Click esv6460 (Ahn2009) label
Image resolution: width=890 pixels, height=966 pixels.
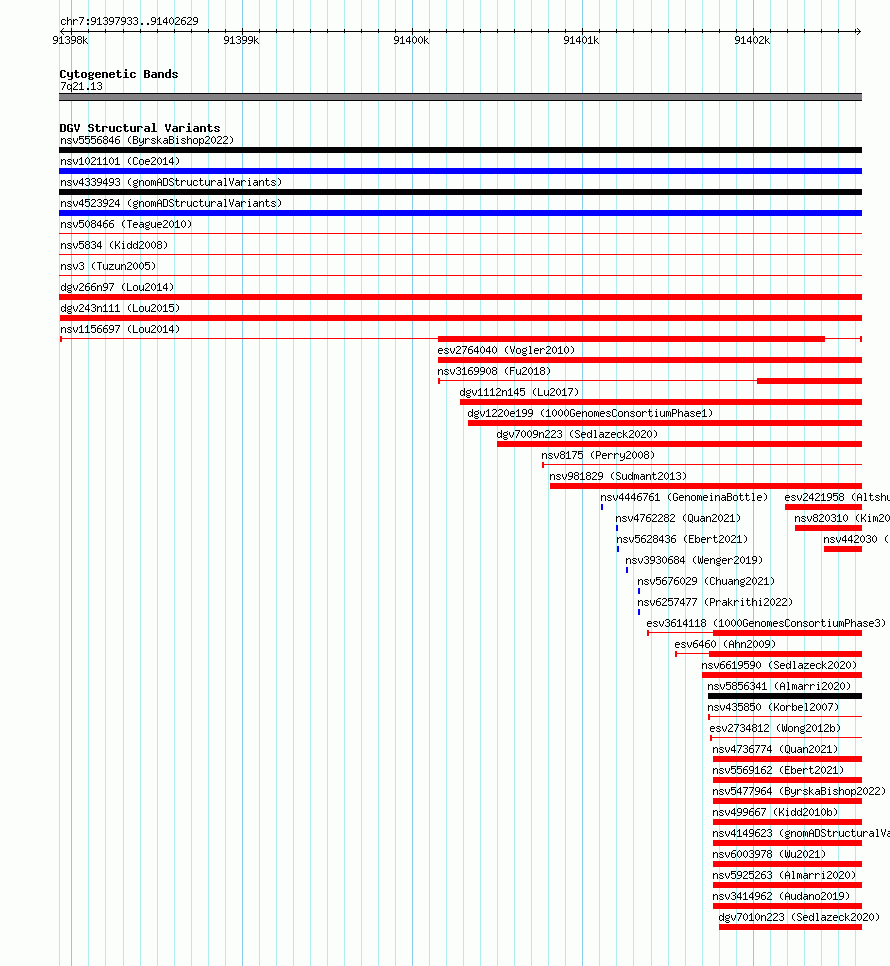725,643
